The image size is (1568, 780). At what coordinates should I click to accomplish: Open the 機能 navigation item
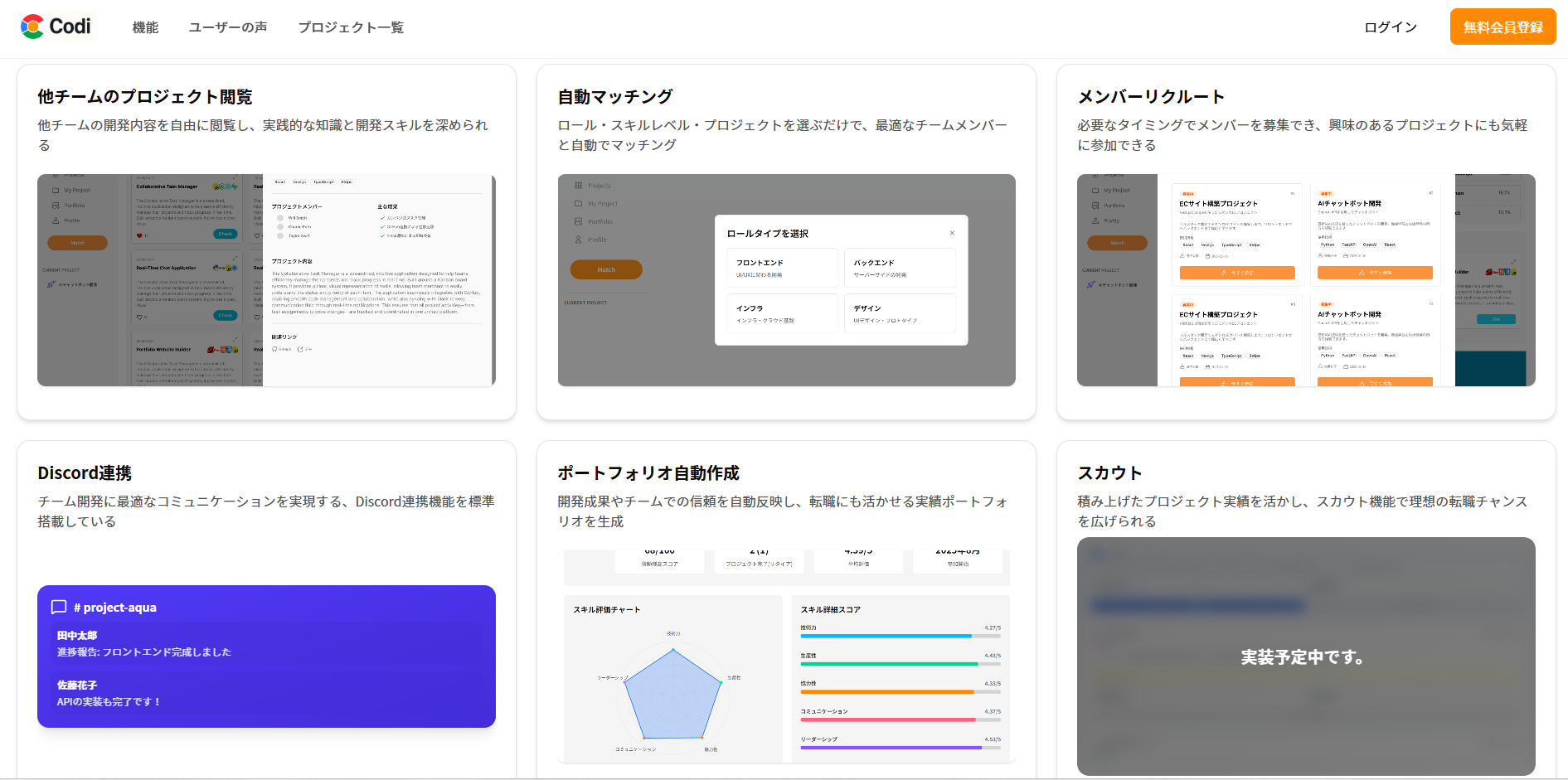(x=145, y=27)
